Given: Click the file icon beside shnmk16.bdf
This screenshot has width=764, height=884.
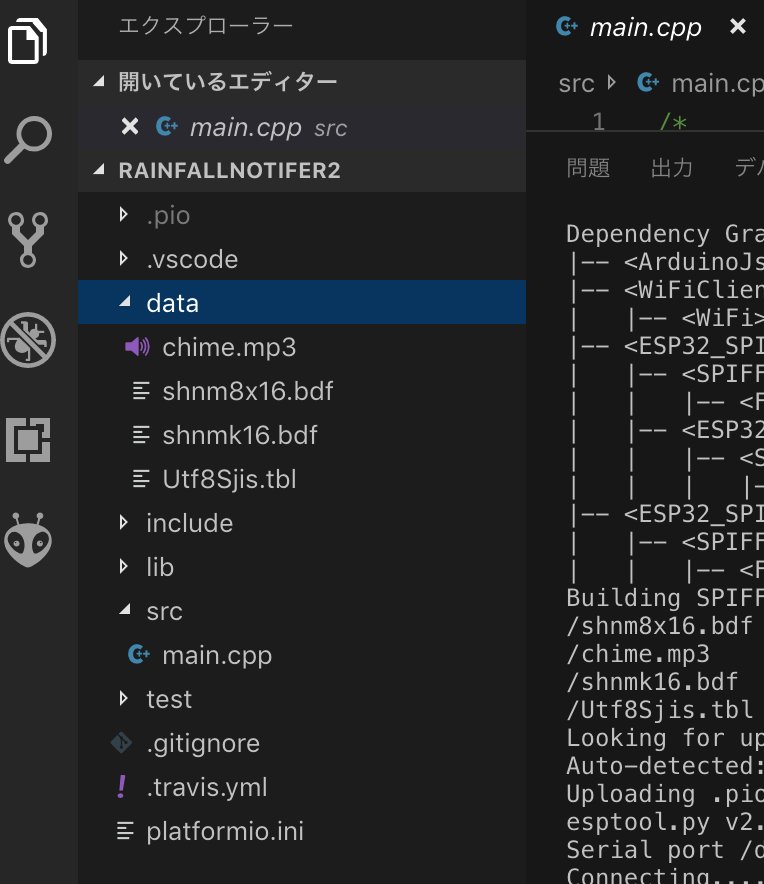Looking at the screenshot, I should point(141,435).
